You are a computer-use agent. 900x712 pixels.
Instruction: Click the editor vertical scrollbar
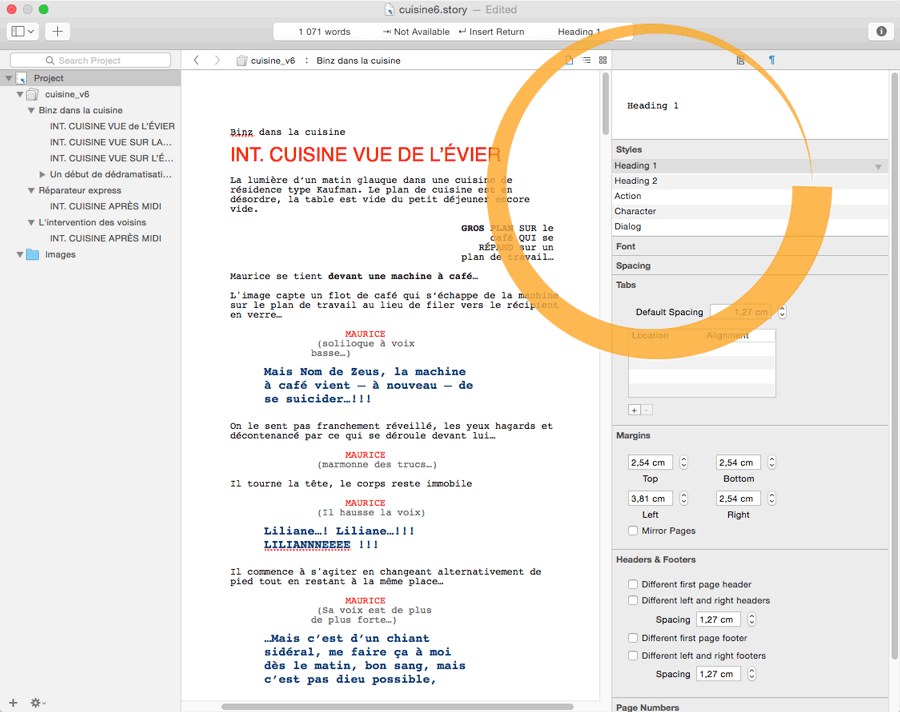tap(606, 103)
